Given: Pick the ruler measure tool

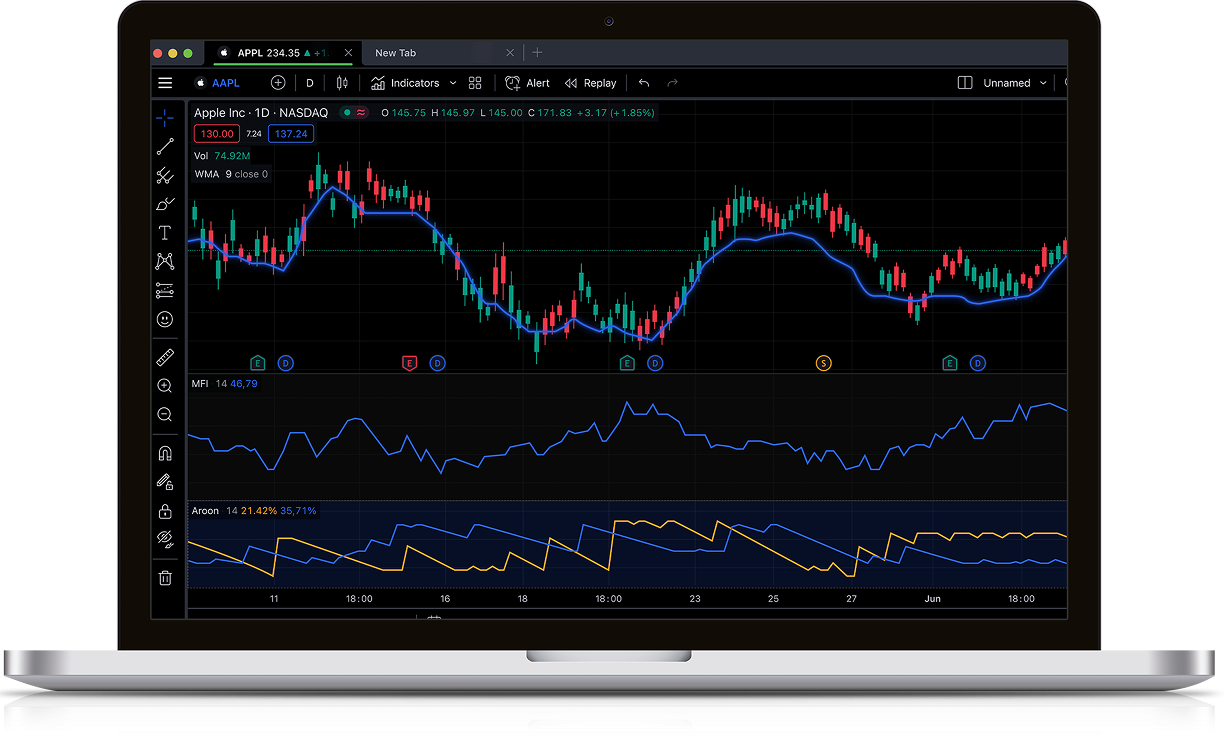Looking at the screenshot, I should 165,357.
